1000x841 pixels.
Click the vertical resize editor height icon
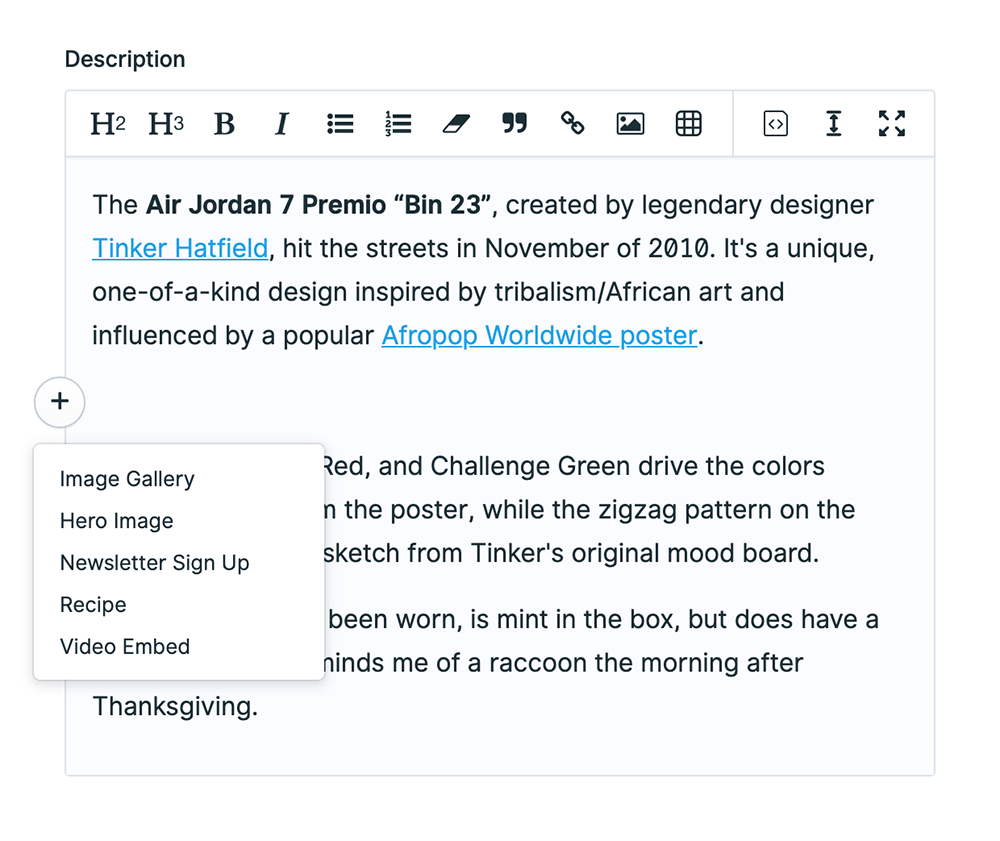834,124
